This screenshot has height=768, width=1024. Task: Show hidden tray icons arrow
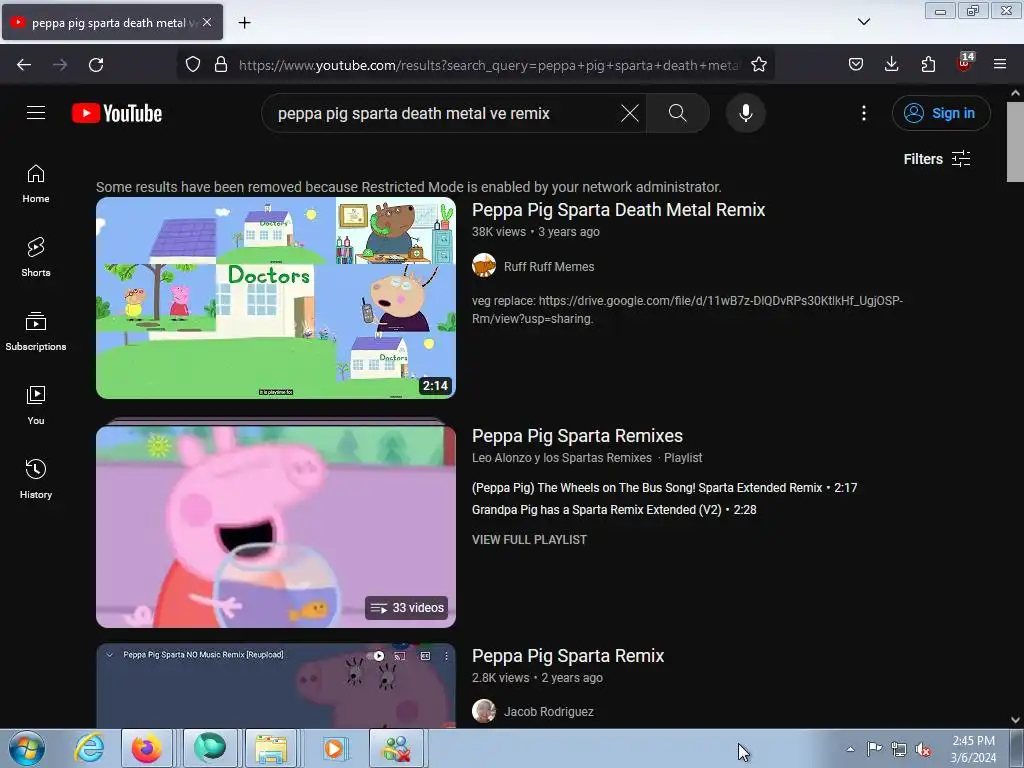pyautogui.click(x=850, y=749)
